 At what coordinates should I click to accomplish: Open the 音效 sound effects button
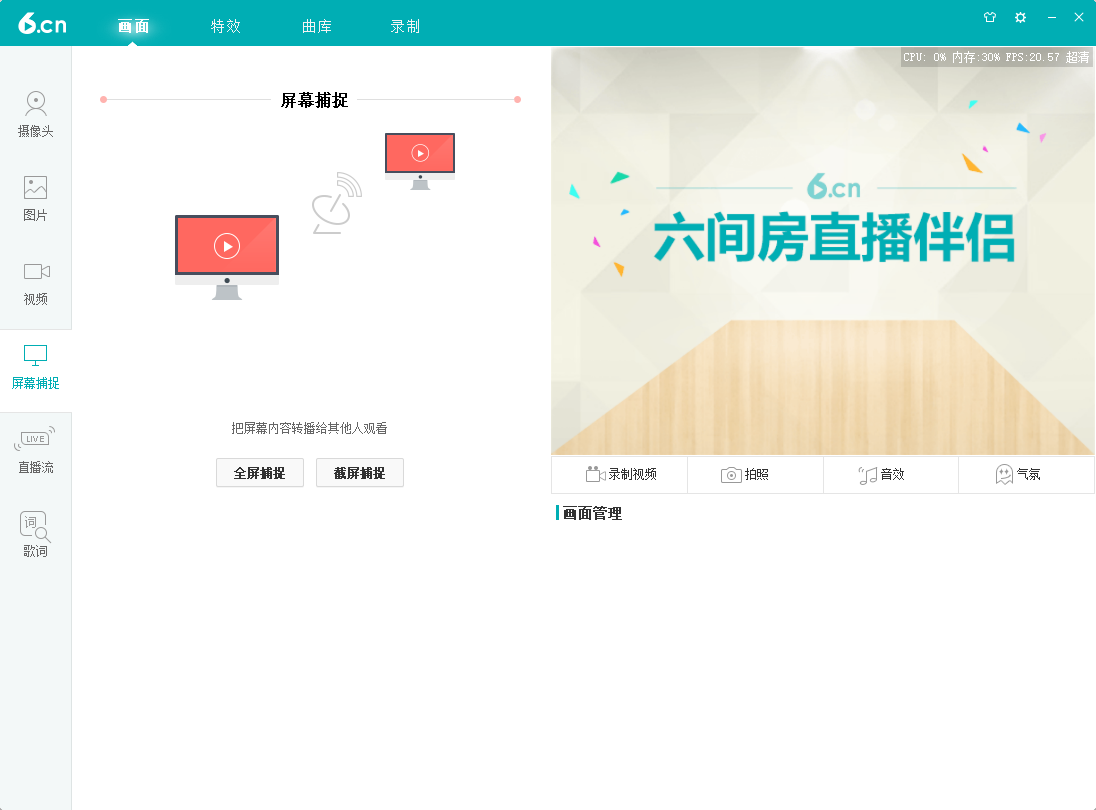tap(890, 475)
